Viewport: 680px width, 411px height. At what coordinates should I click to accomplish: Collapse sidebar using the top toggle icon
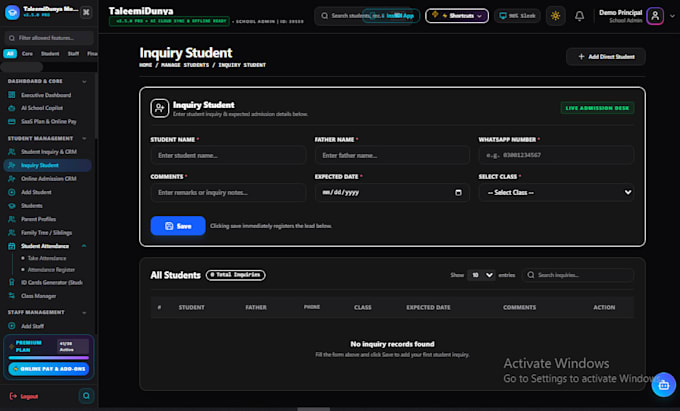click(x=86, y=12)
